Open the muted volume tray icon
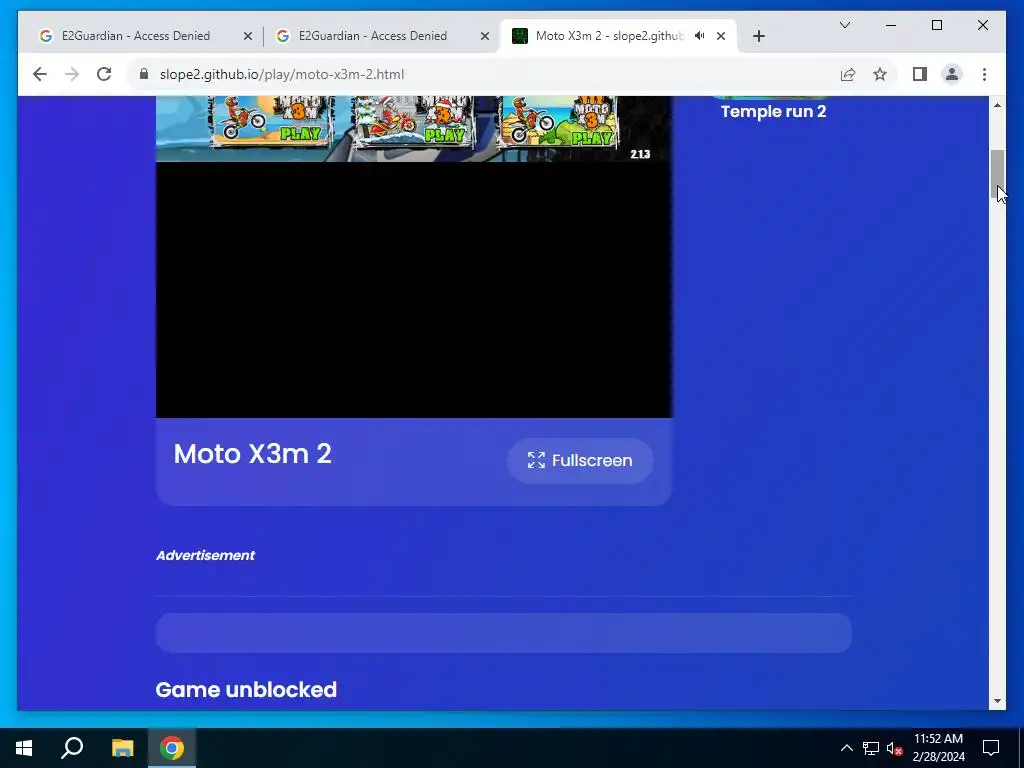The width and height of the screenshot is (1024, 768). coord(895,748)
